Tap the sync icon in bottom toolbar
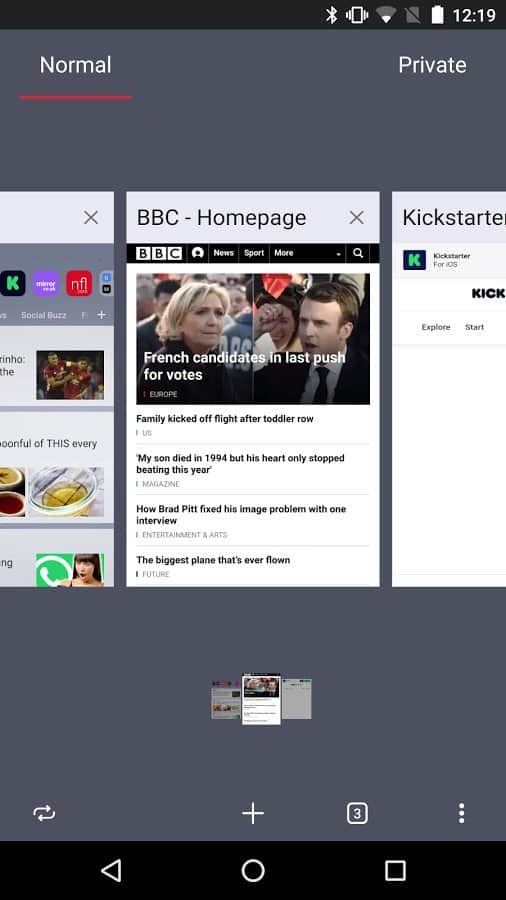This screenshot has width=506, height=900. (x=44, y=813)
